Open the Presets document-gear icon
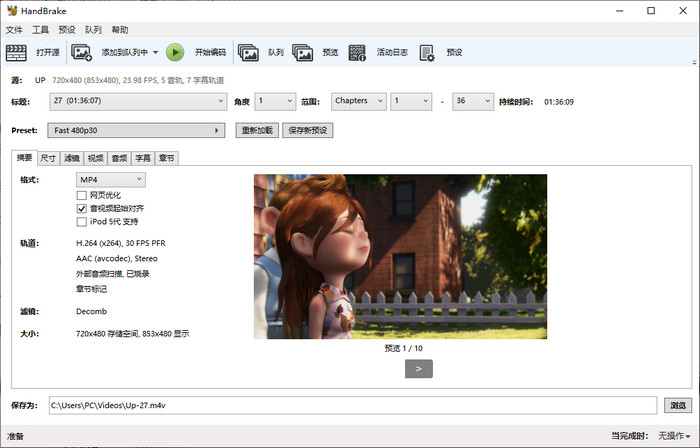Screen dimensions: 700x448 [x=427, y=52]
